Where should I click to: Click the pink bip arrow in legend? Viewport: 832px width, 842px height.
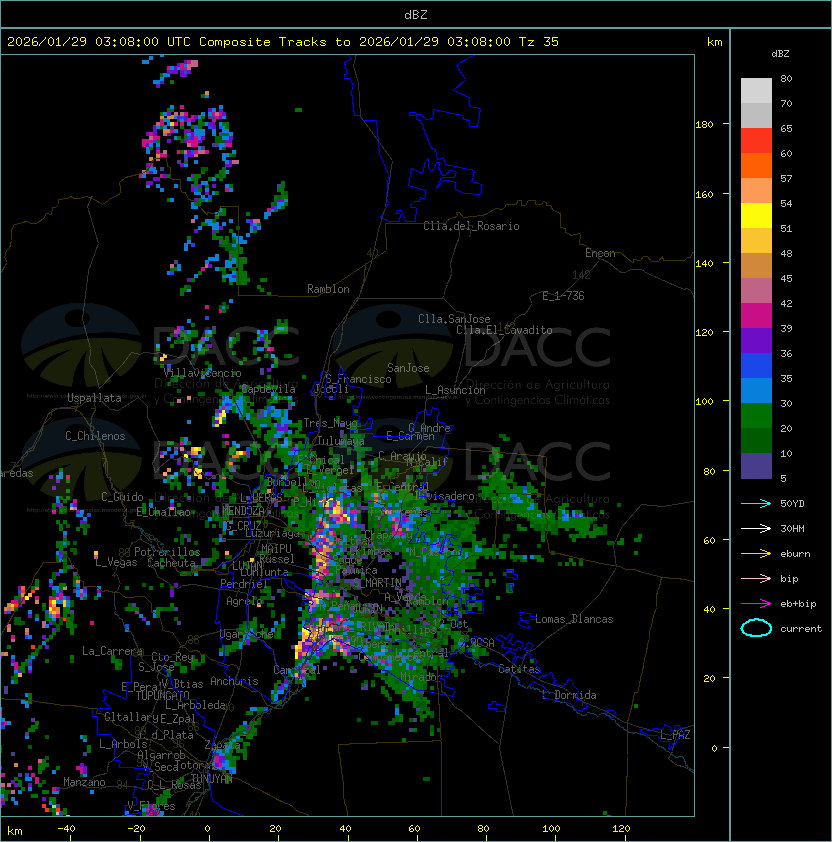756,578
